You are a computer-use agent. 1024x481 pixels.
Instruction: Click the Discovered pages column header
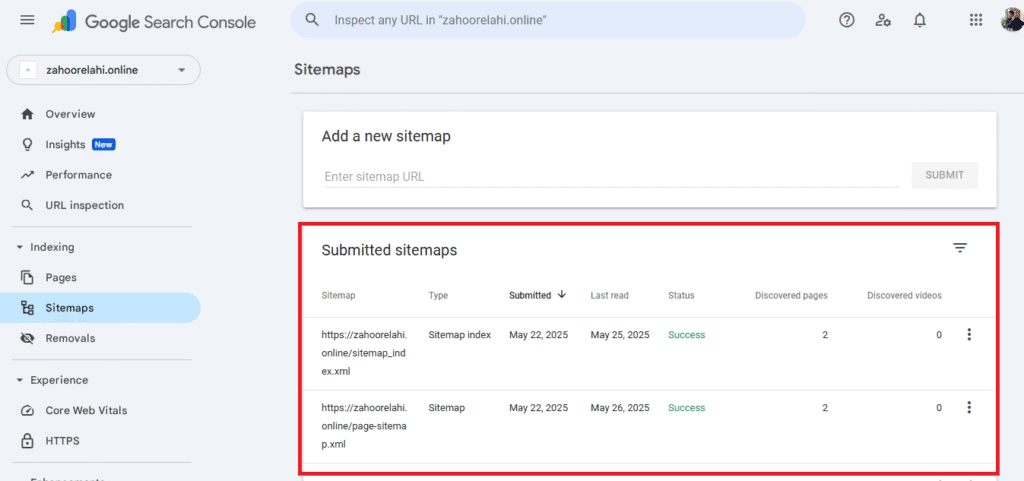[791, 296]
